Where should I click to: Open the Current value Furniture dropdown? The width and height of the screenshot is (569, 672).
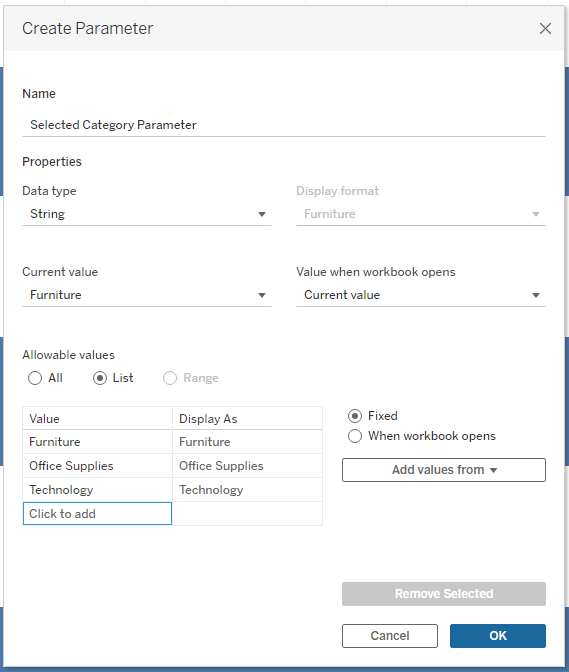pyautogui.click(x=147, y=295)
